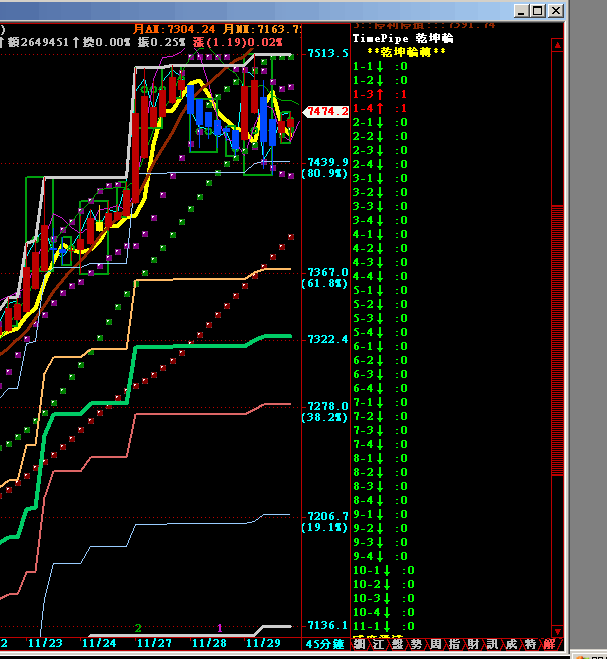The width and height of the screenshot is (607, 659).
Task: Click the 38.2% retracement level label
Action: tap(325, 418)
